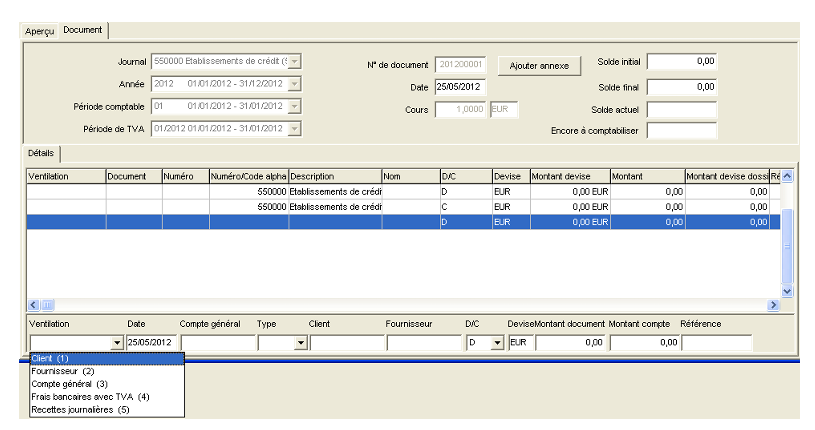Click the table's scroll up arrow
This screenshot has width=815, height=430.
click(787, 176)
